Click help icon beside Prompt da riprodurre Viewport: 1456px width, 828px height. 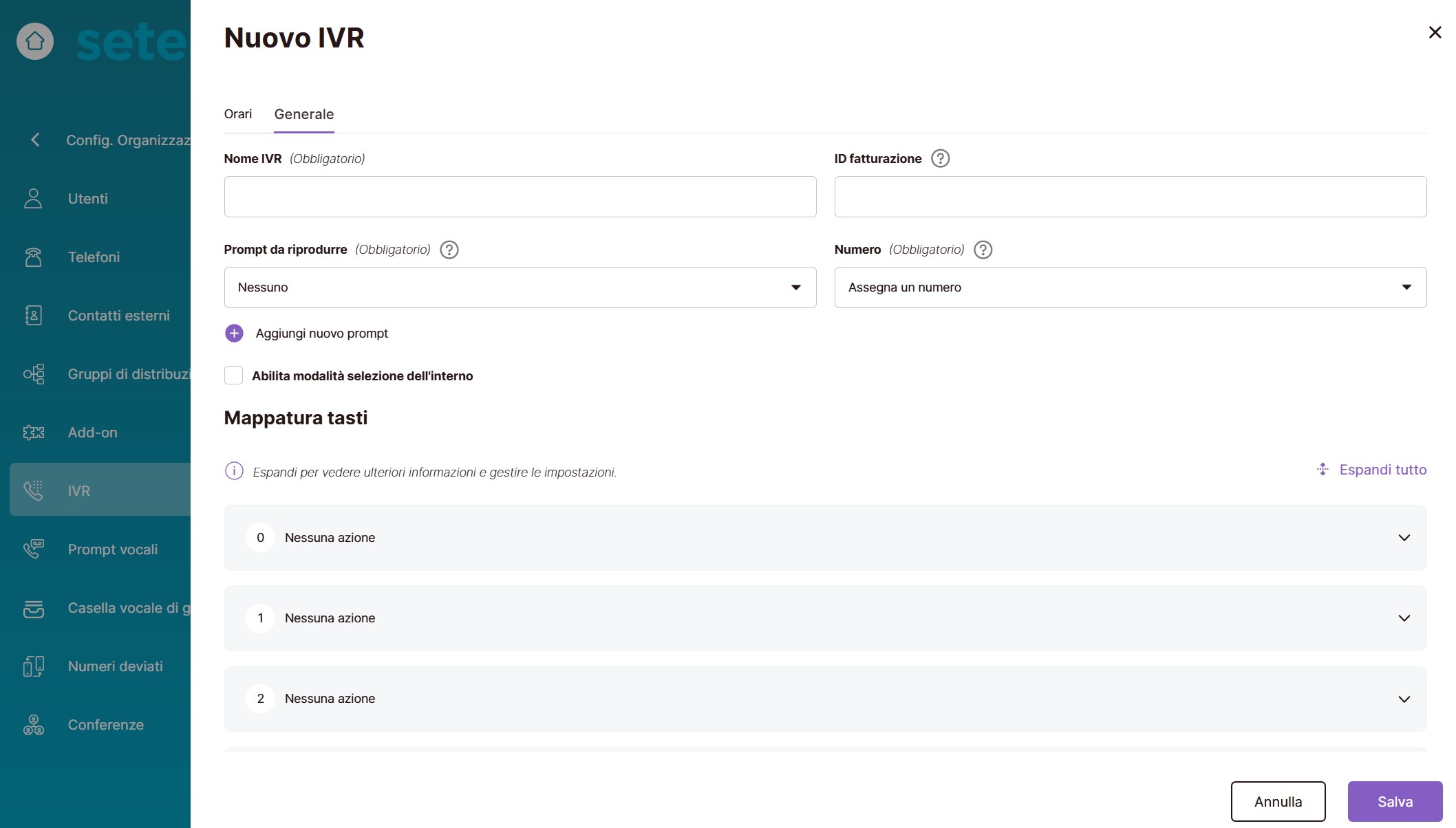pos(449,250)
